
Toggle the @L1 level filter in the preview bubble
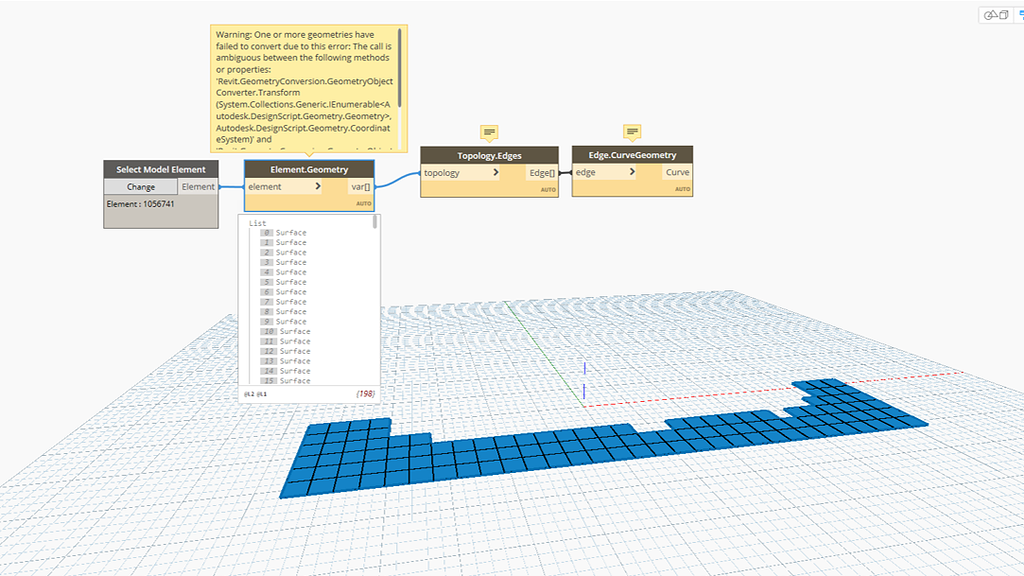[x=261, y=393]
